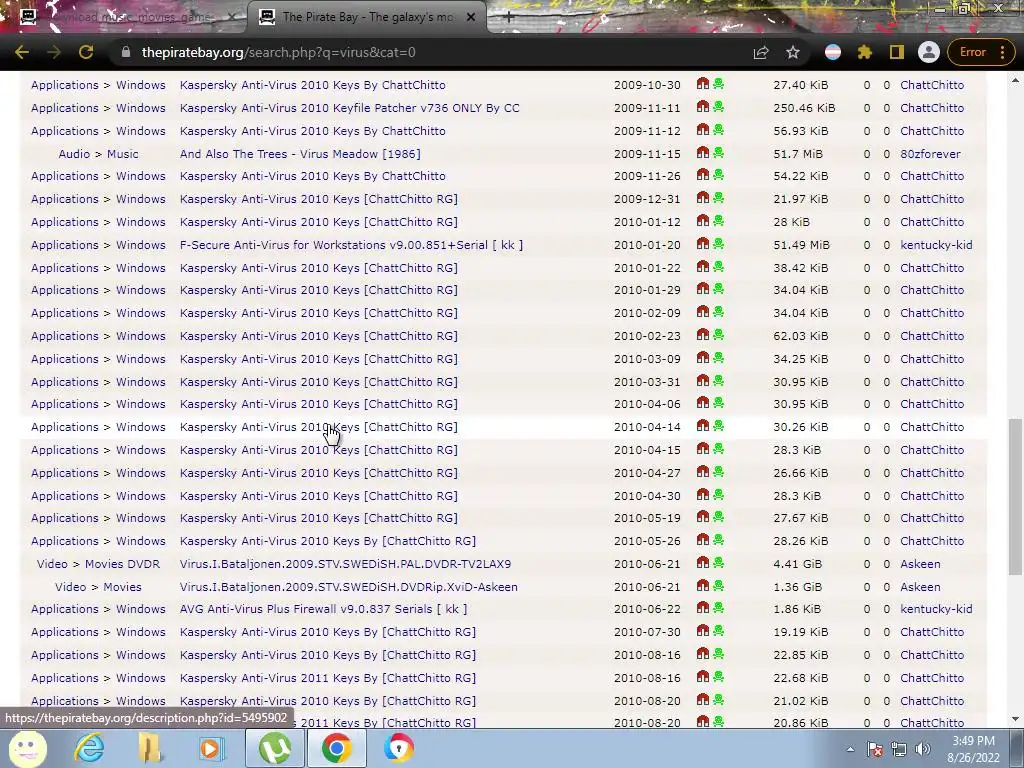Open the media player taskbar icon
1024x768 pixels.
pyautogui.click(x=210, y=748)
